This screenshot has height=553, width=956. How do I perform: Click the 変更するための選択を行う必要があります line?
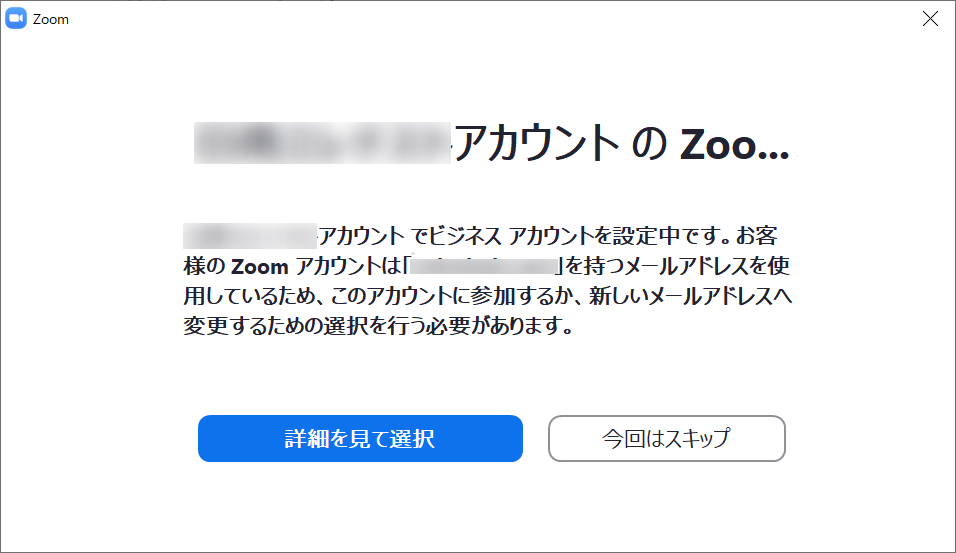click(x=378, y=326)
